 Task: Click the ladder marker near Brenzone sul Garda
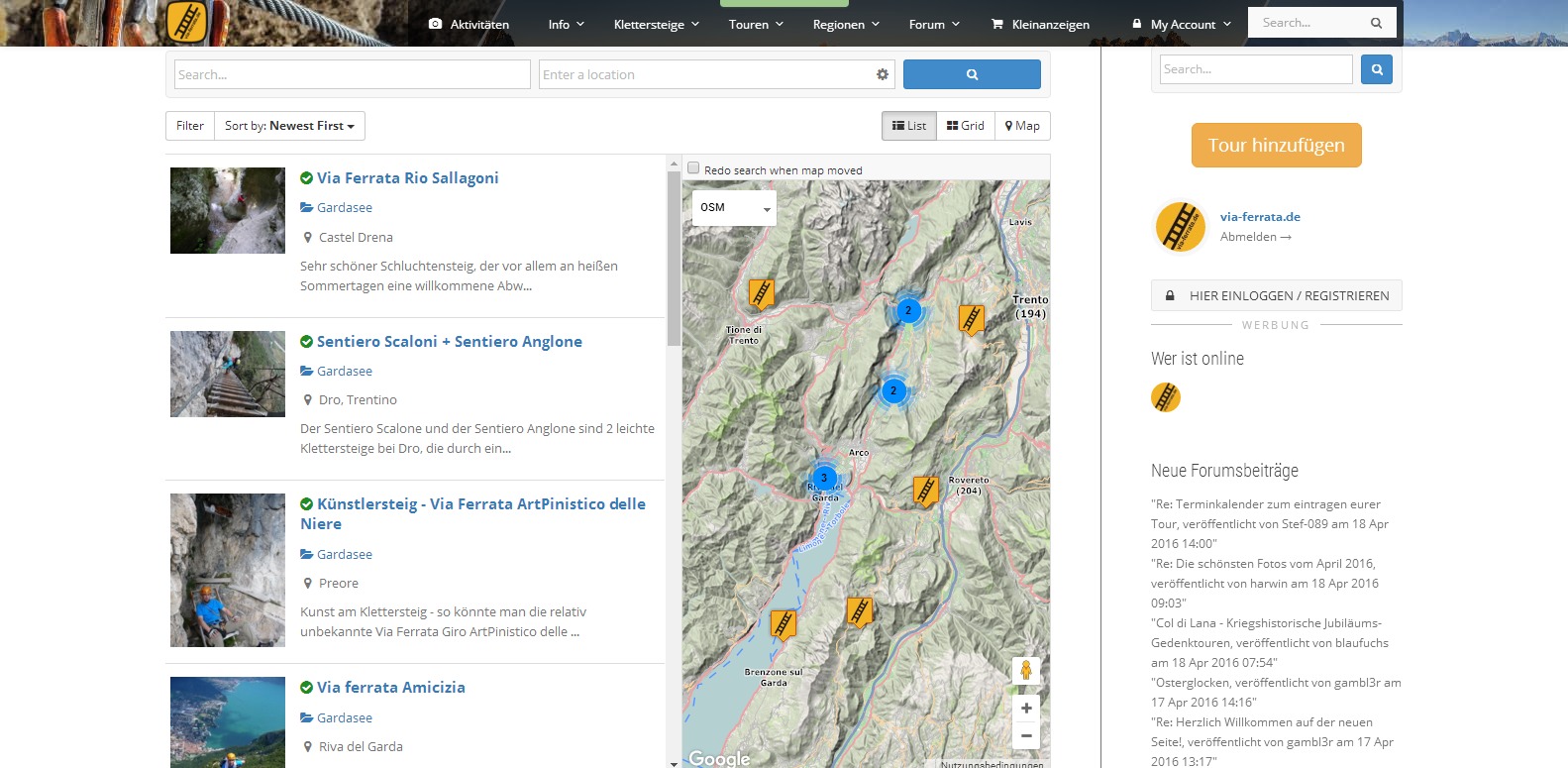[784, 624]
